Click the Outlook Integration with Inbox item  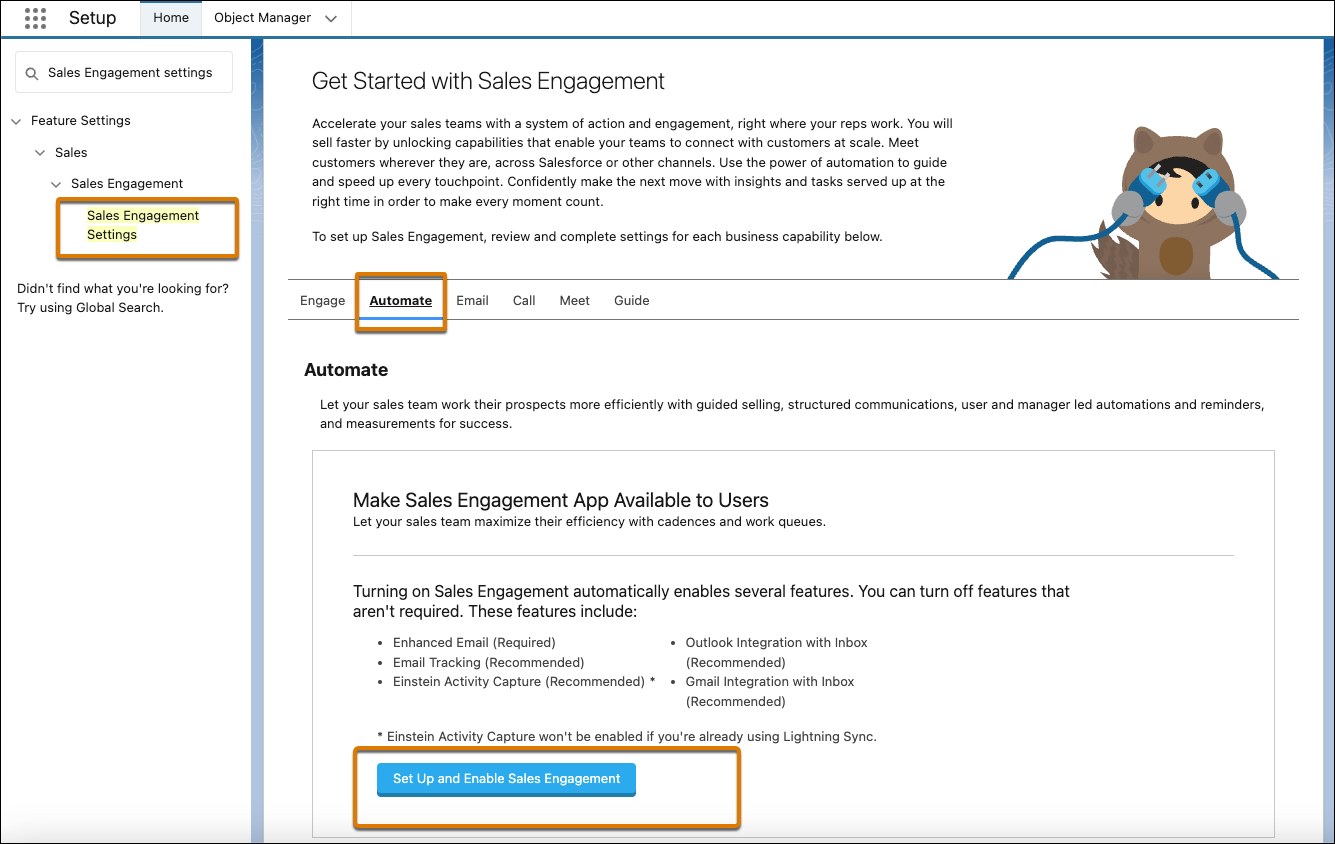tap(776, 652)
